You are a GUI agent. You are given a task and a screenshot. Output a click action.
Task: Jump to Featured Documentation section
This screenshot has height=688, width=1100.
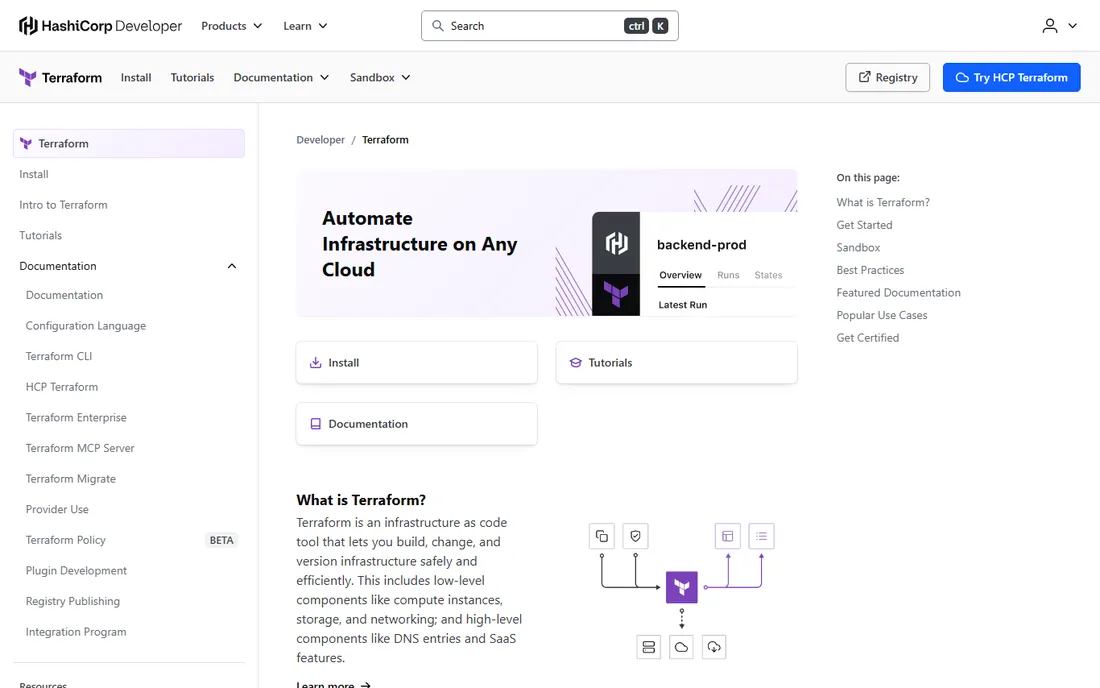(898, 292)
